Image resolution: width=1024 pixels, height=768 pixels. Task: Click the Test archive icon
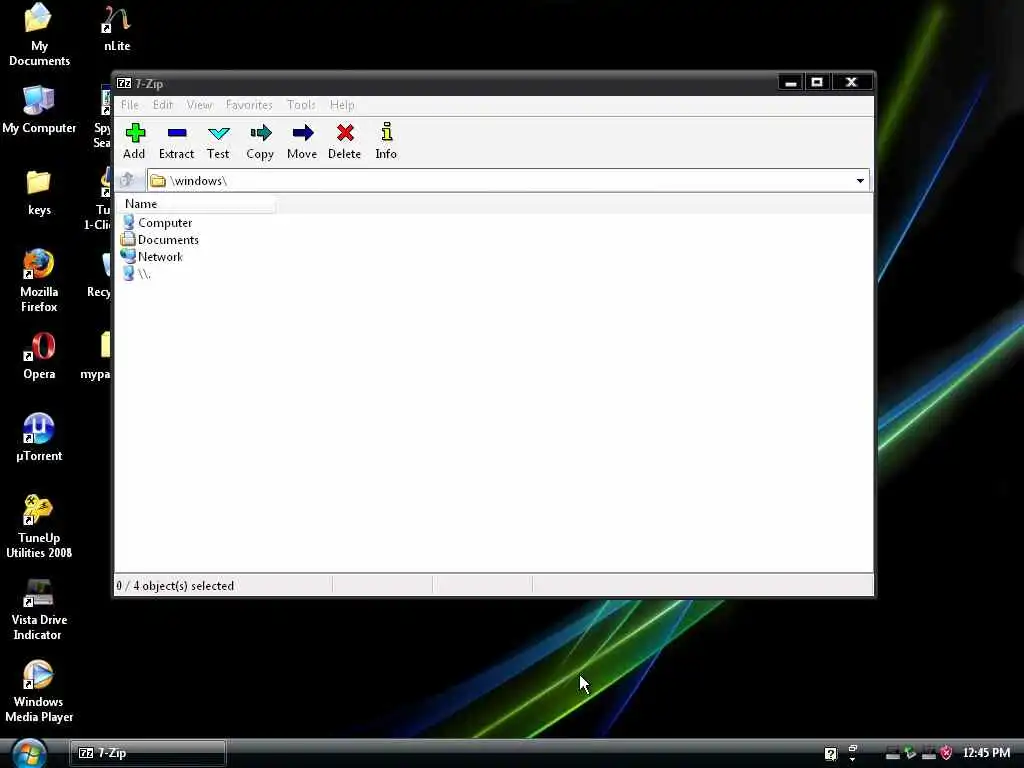coord(218,133)
